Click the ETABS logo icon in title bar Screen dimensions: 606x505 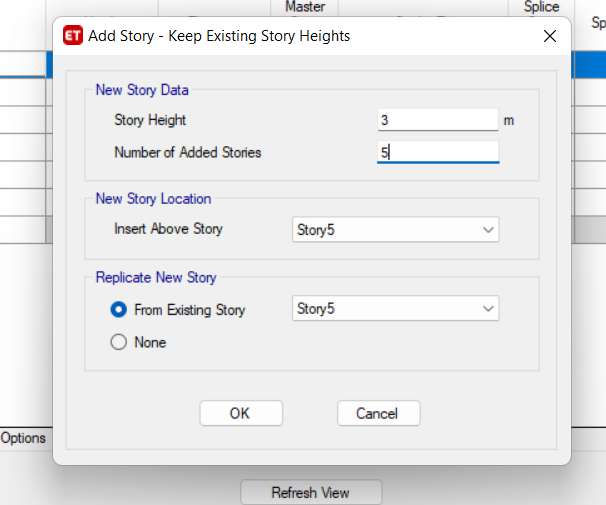point(73,36)
